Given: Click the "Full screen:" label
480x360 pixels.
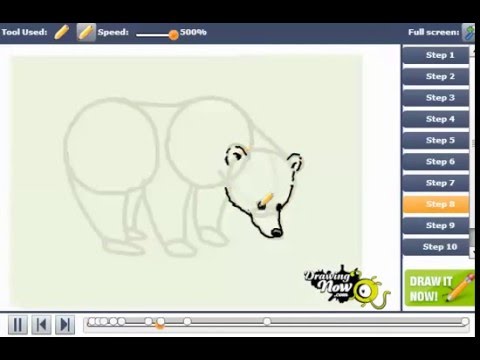Looking at the screenshot, I should tap(434, 32).
